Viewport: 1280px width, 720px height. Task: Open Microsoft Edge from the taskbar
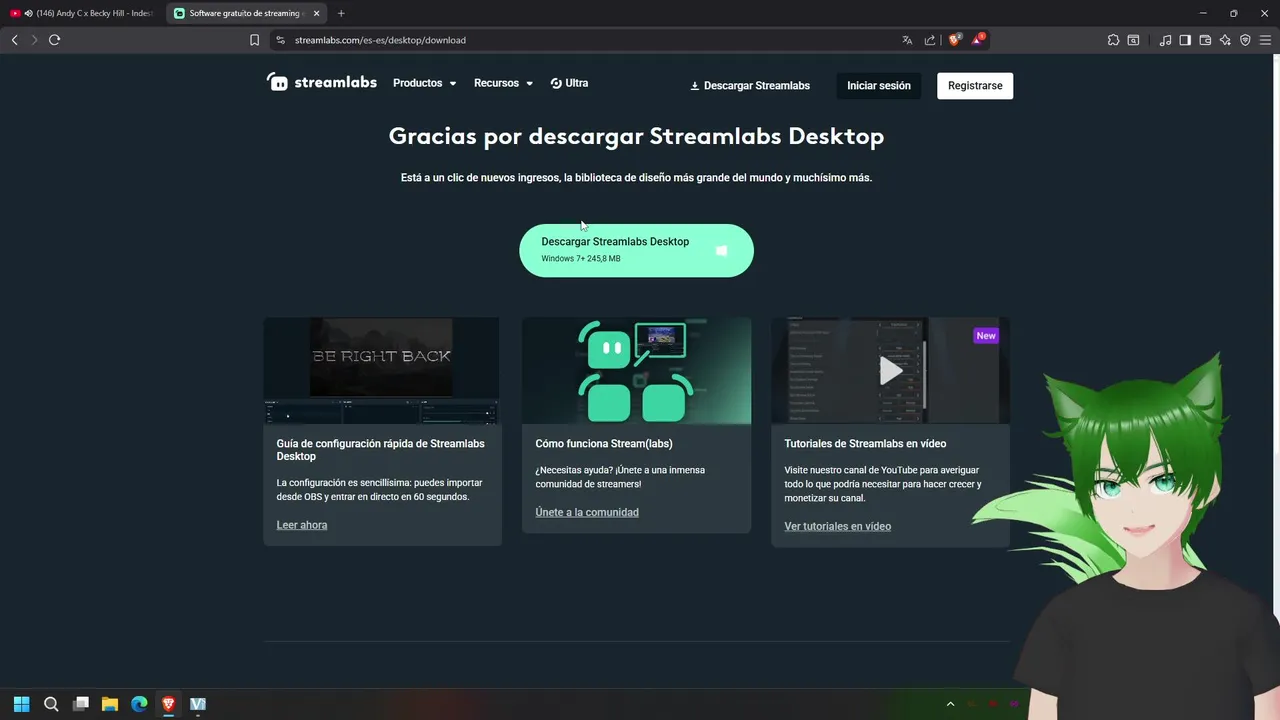point(139,704)
